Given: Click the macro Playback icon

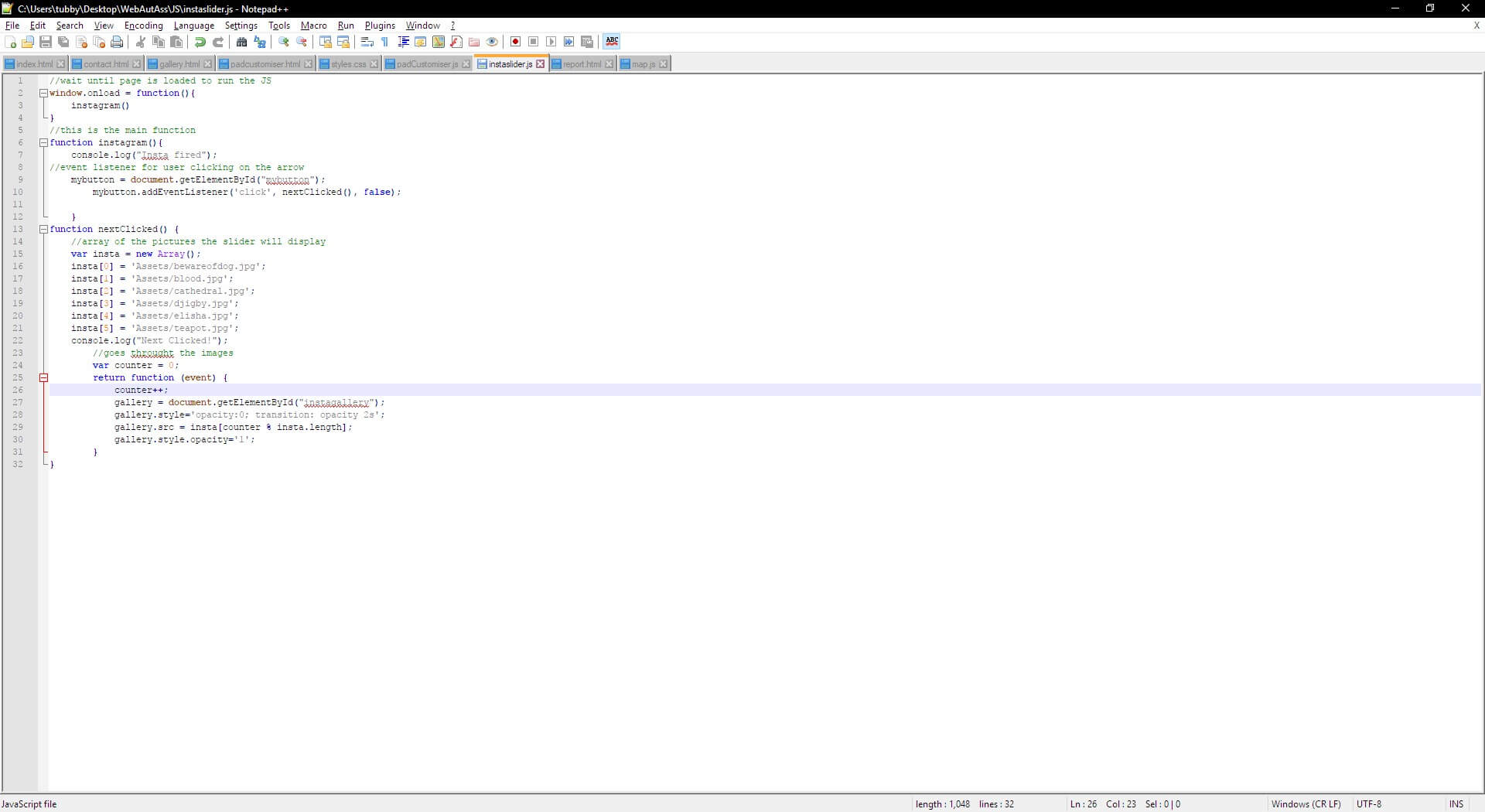Looking at the screenshot, I should coord(551,42).
